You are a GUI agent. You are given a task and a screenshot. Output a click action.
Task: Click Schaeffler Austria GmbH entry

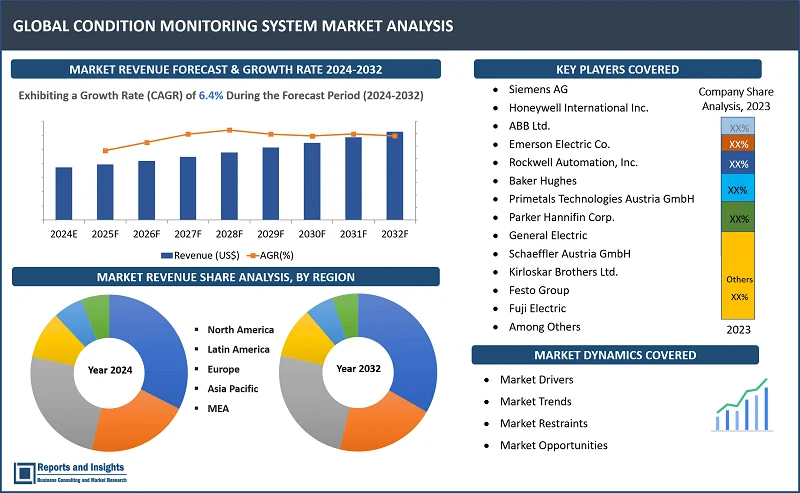tap(569, 254)
